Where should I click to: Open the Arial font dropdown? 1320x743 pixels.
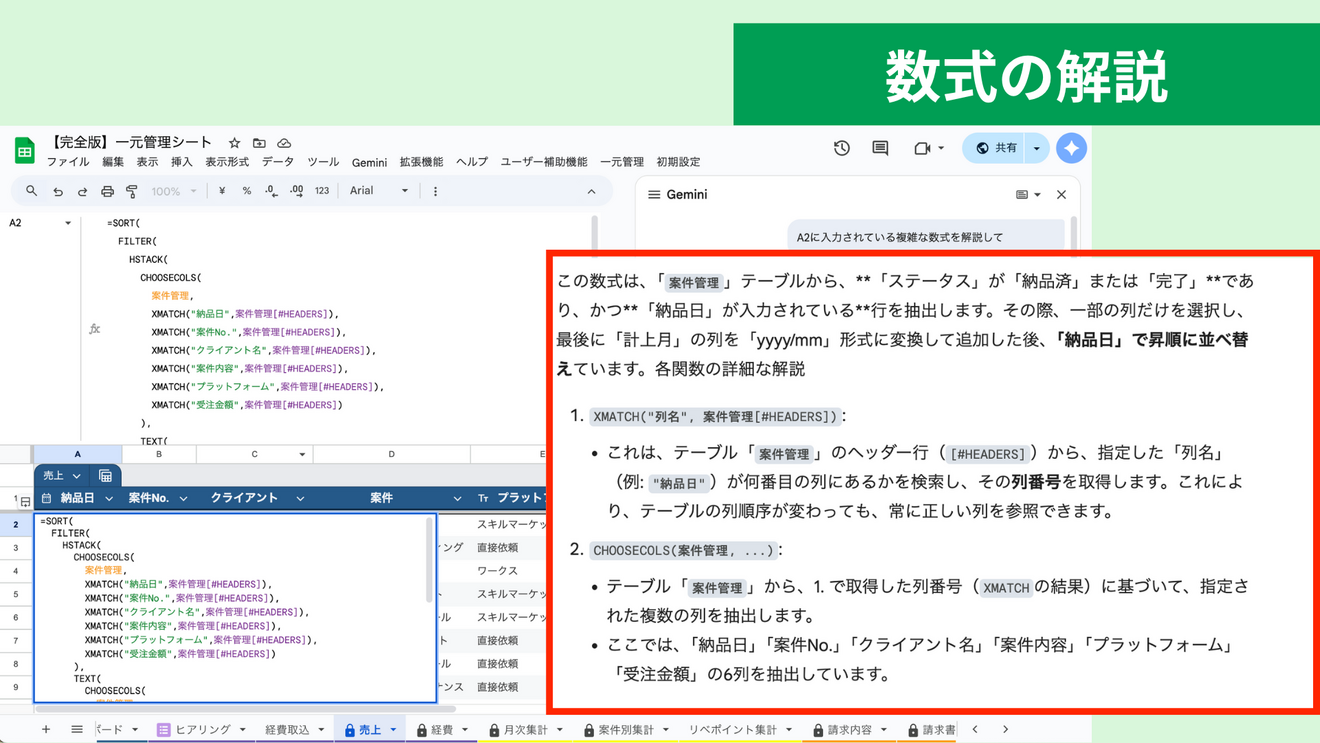[379, 191]
